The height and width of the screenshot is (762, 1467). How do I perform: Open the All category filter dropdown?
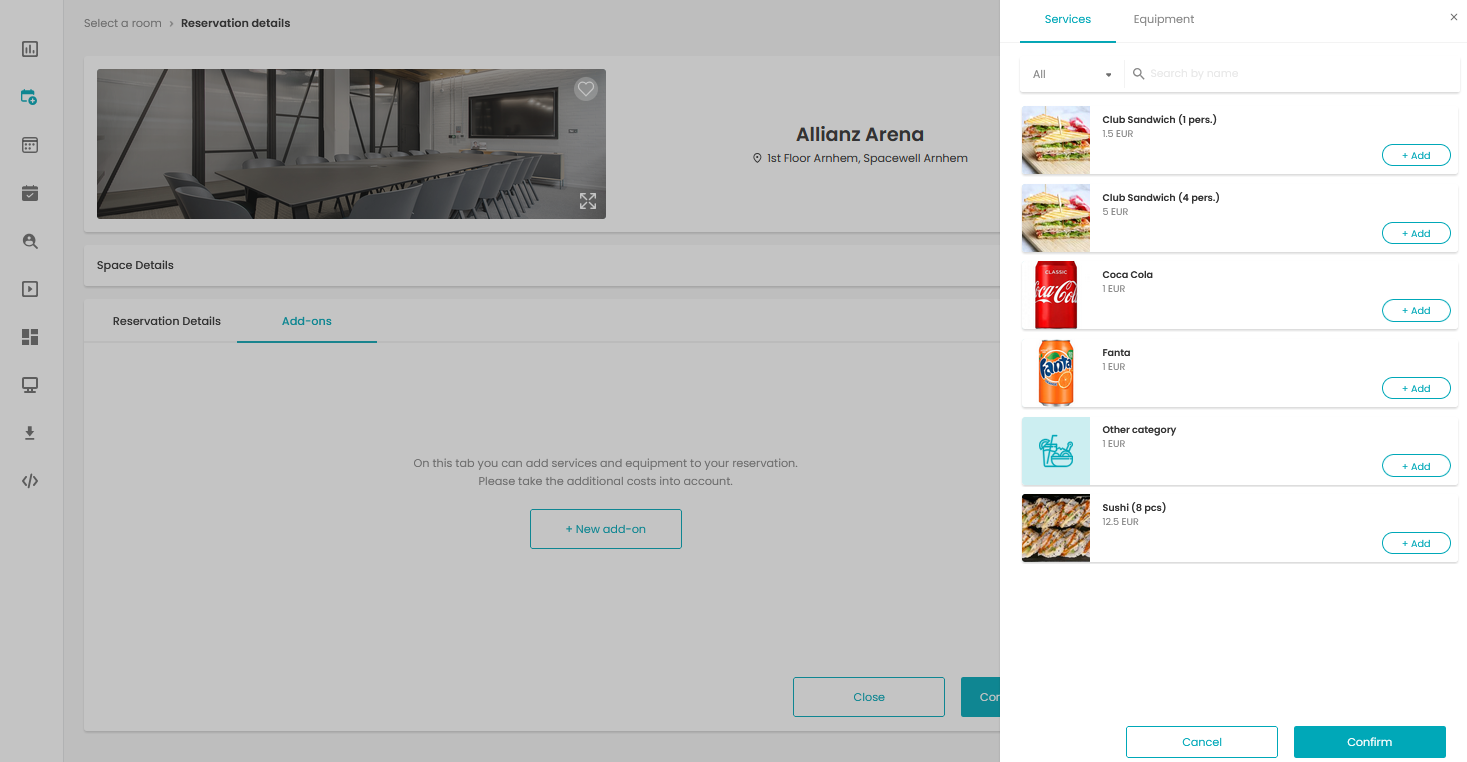(1072, 74)
